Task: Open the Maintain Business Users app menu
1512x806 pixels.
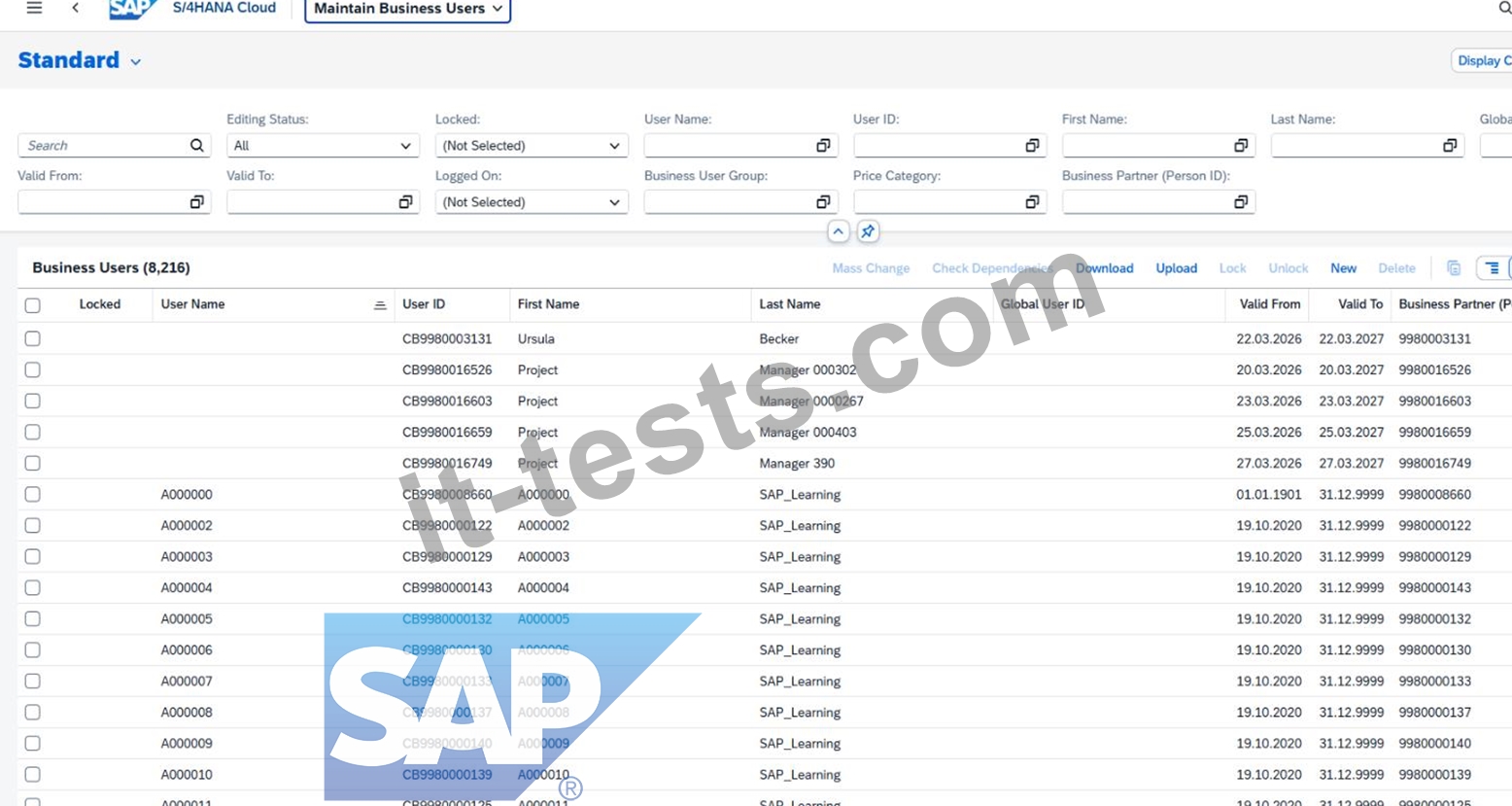Action: [x=408, y=9]
